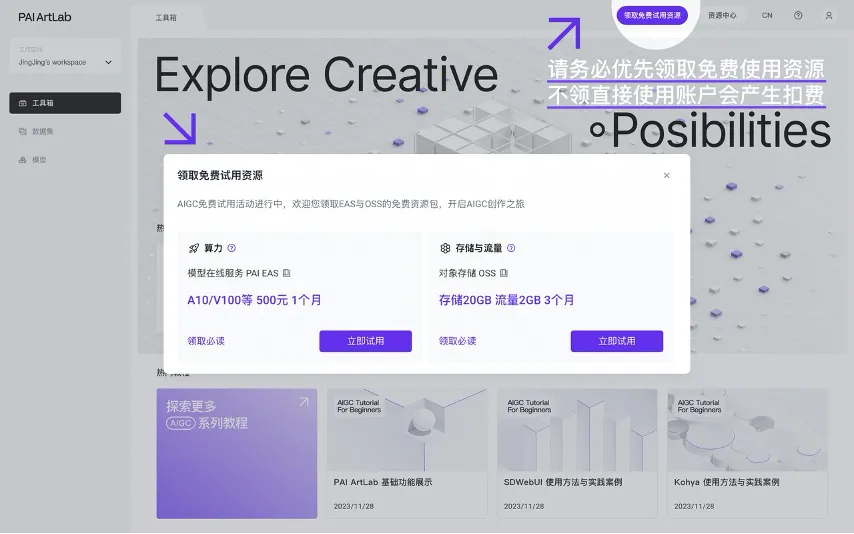
Task: Click 2023/11/28 date under SDWebUI card
Action: tap(523, 506)
